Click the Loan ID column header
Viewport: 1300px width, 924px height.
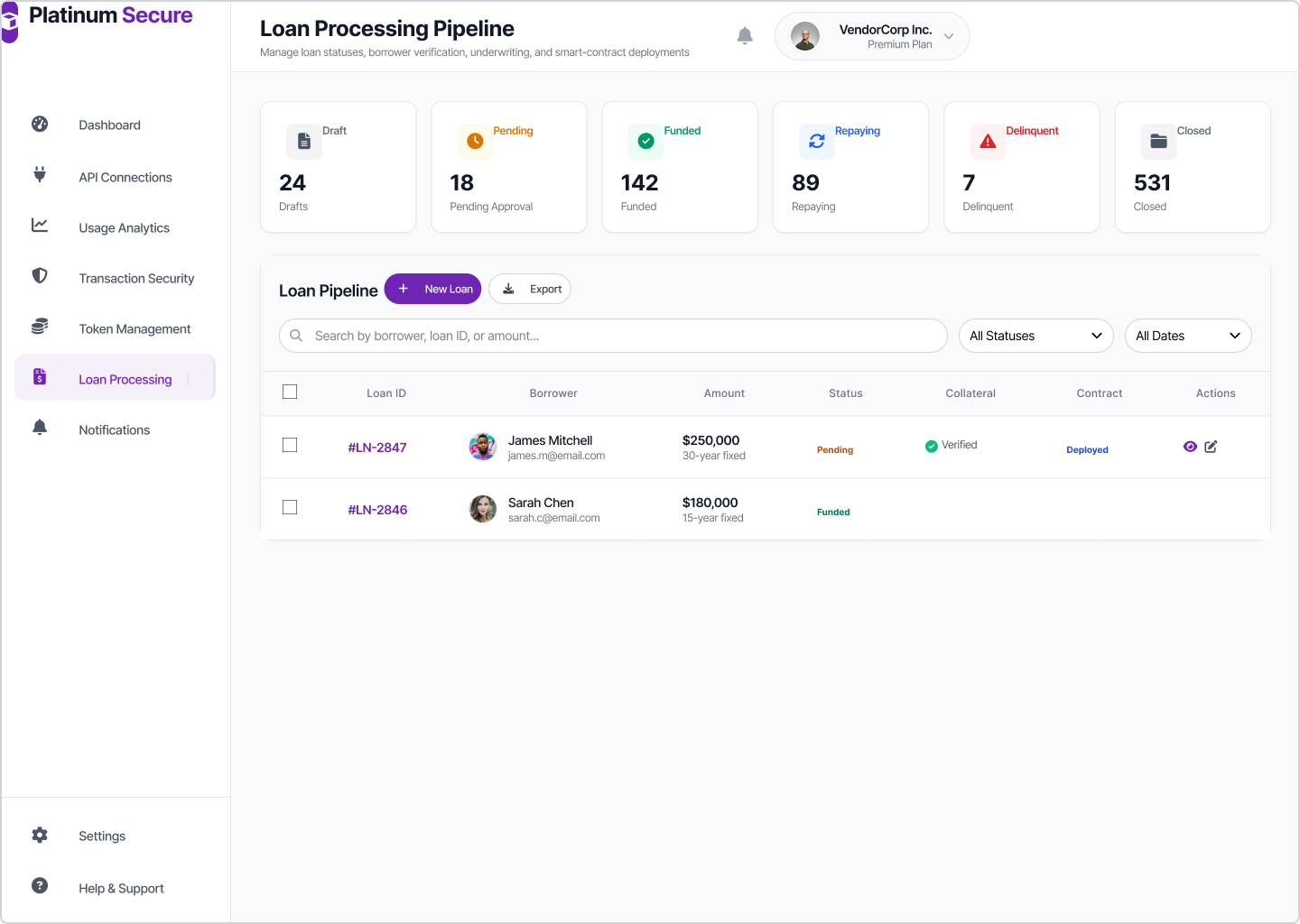[x=386, y=393]
